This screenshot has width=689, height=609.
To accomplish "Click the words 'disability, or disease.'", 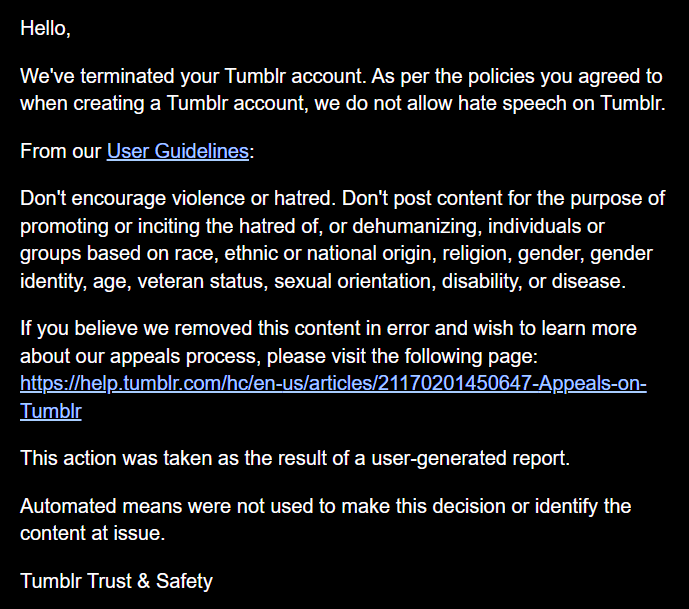I will [533, 281].
